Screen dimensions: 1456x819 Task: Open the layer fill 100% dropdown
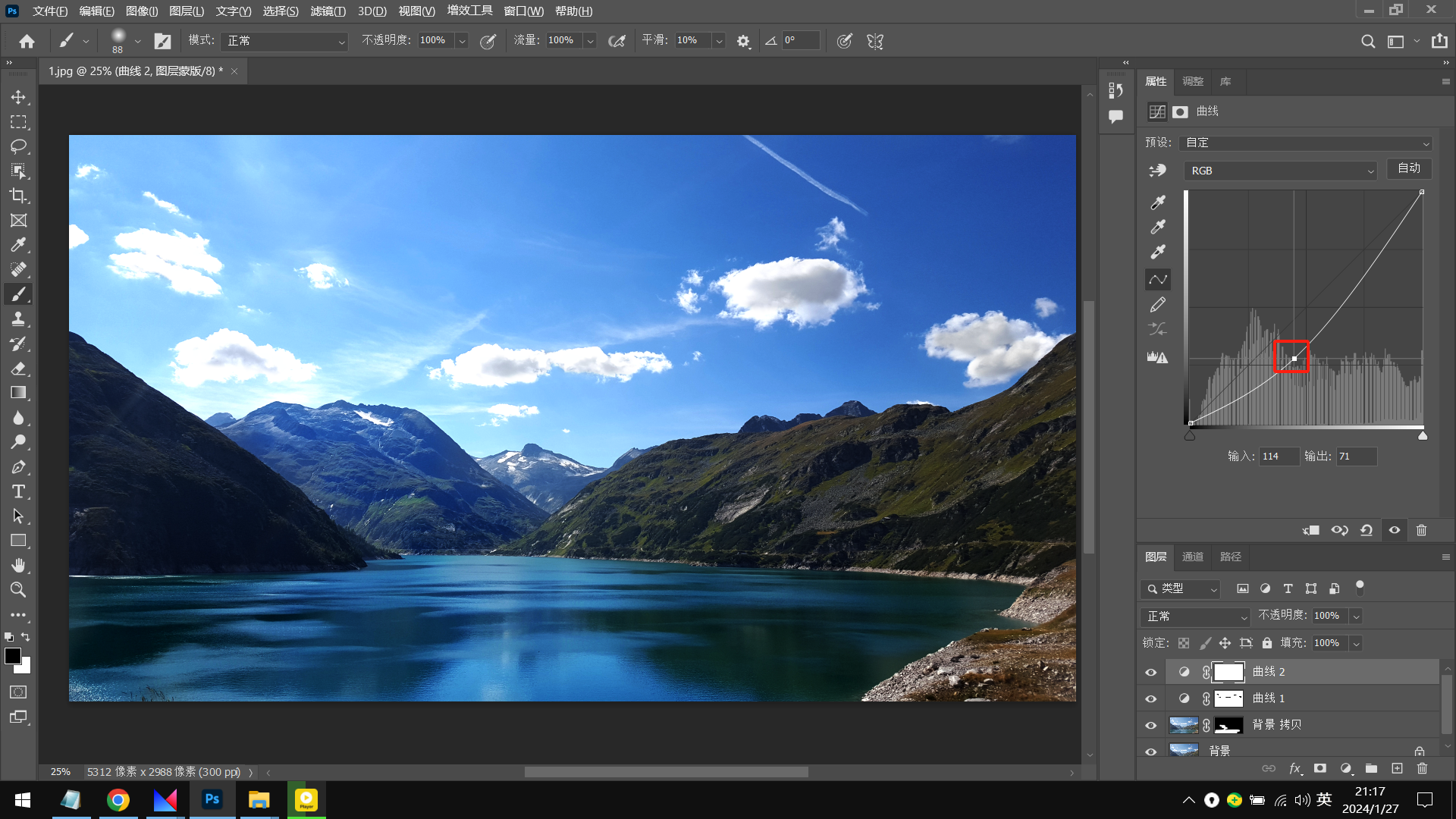1356,643
